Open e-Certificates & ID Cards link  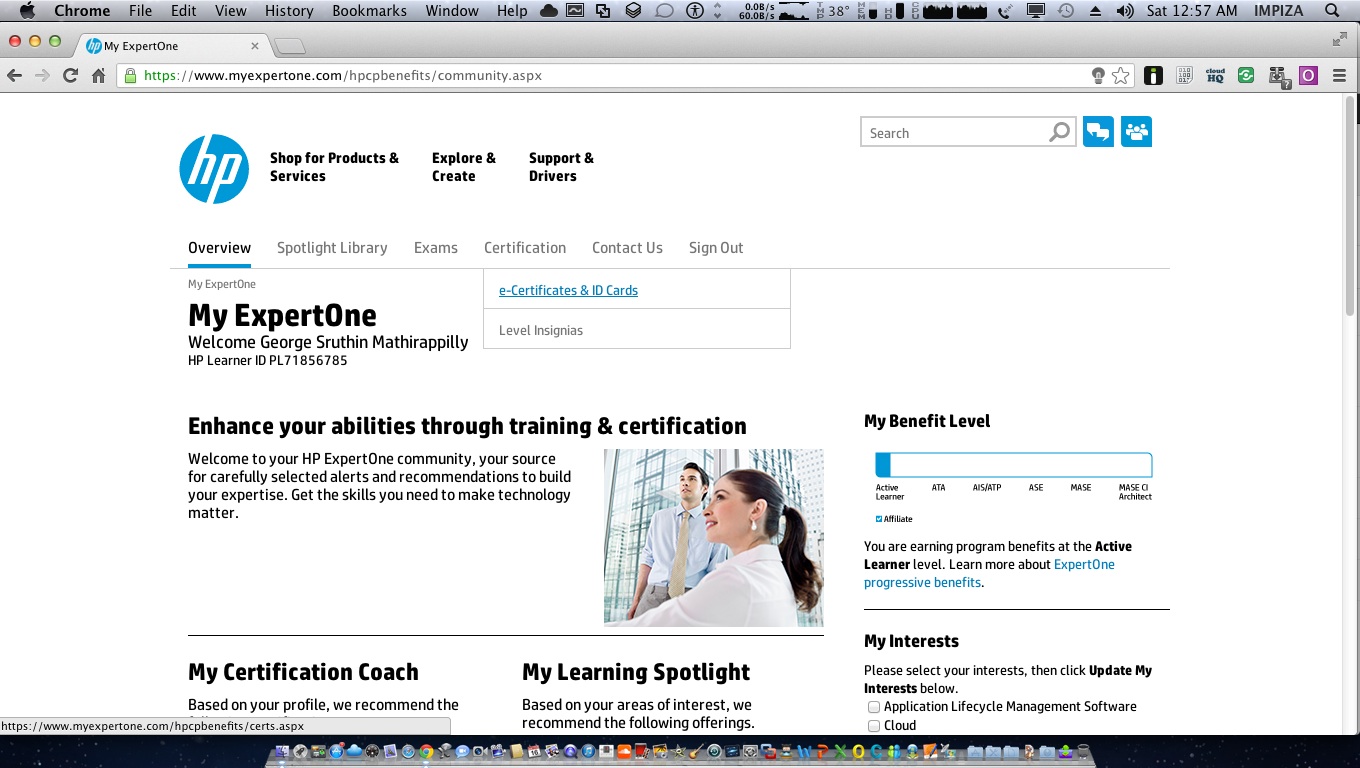(568, 290)
